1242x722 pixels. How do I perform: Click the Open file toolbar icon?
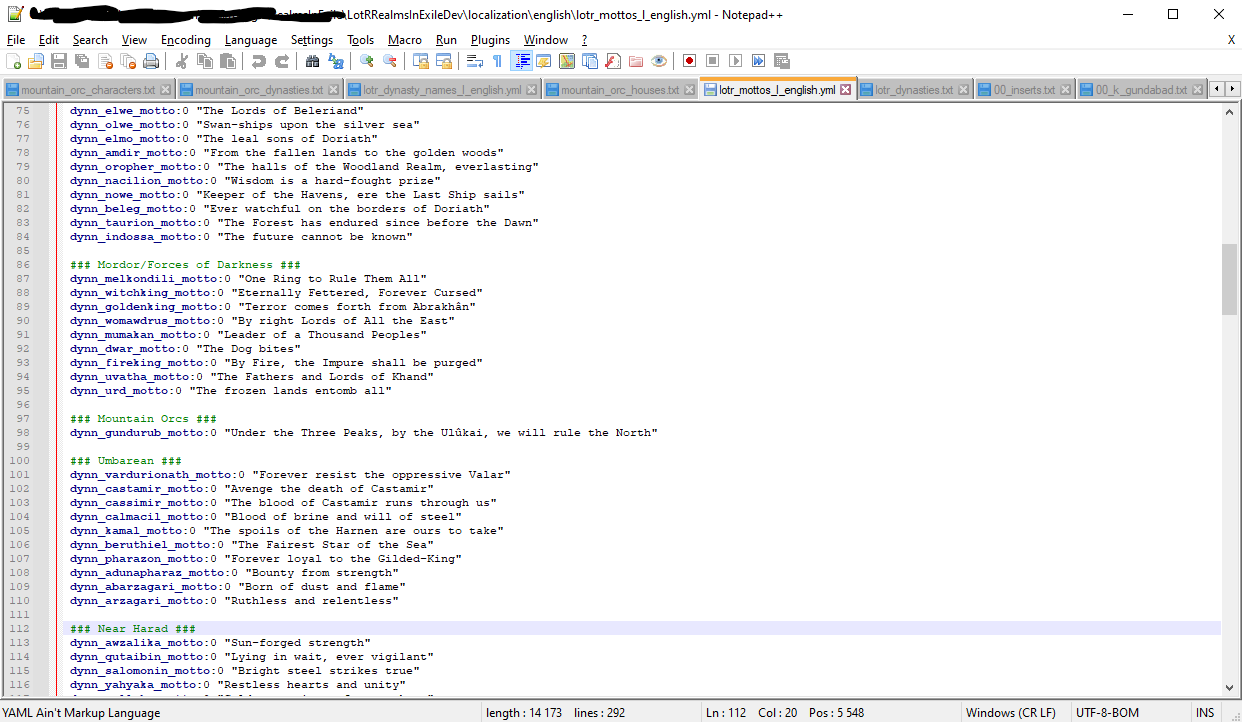[36, 61]
